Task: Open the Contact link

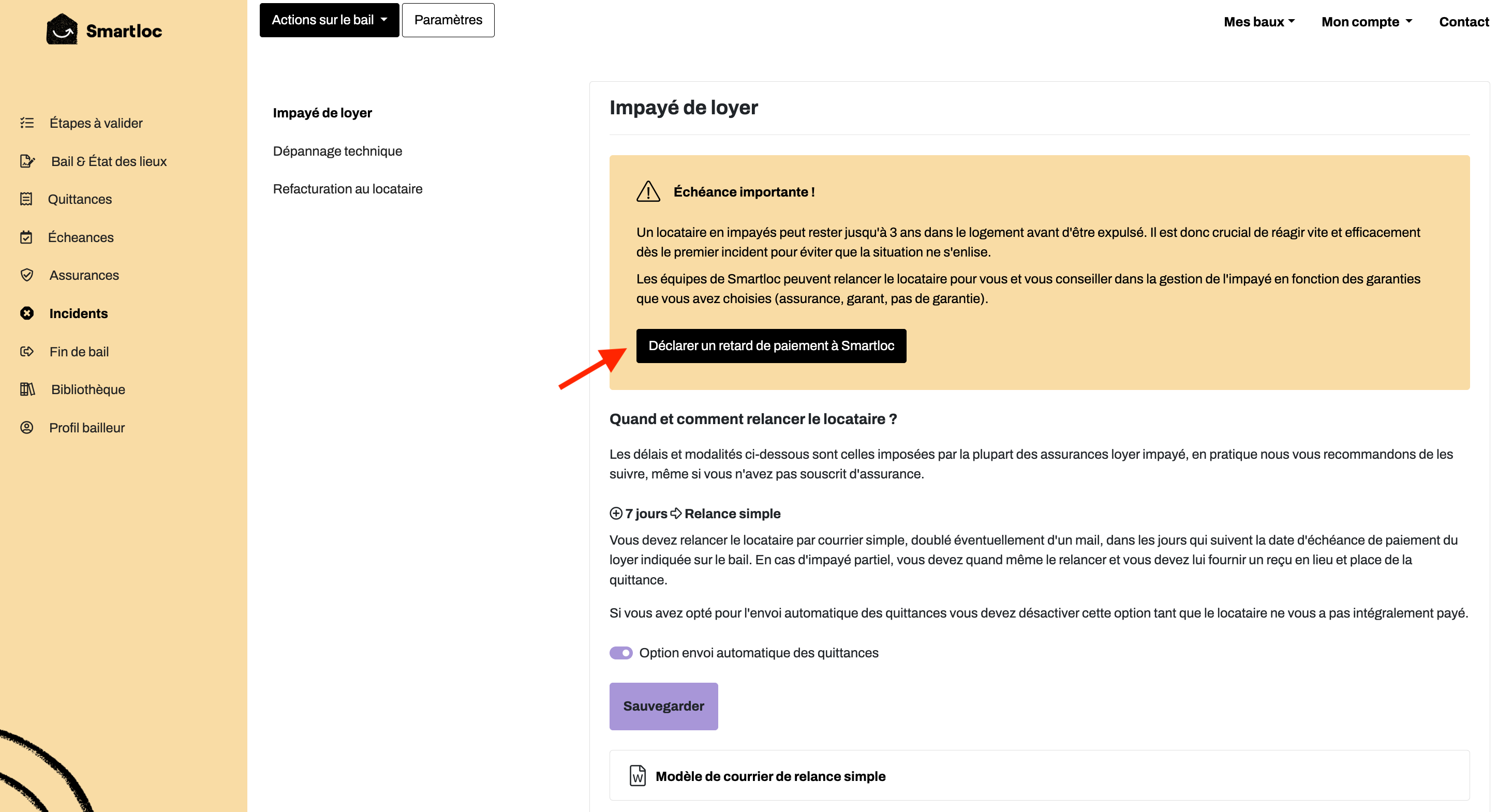Action: tap(1464, 22)
